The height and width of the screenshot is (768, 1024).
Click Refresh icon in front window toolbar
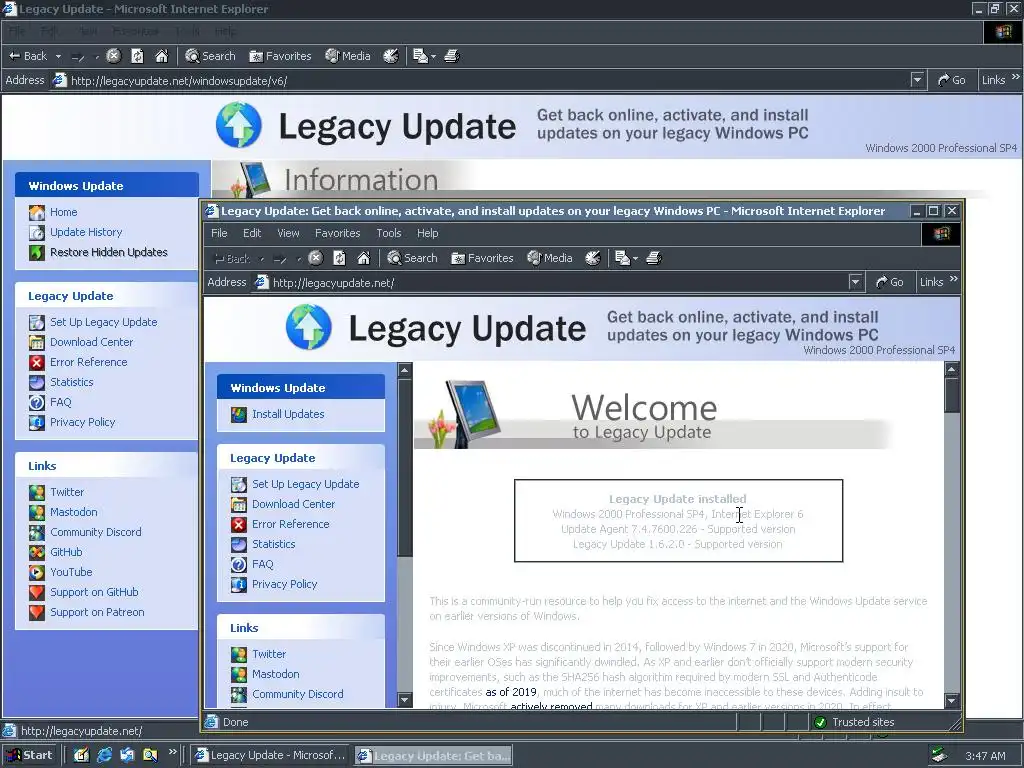tap(340, 258)
